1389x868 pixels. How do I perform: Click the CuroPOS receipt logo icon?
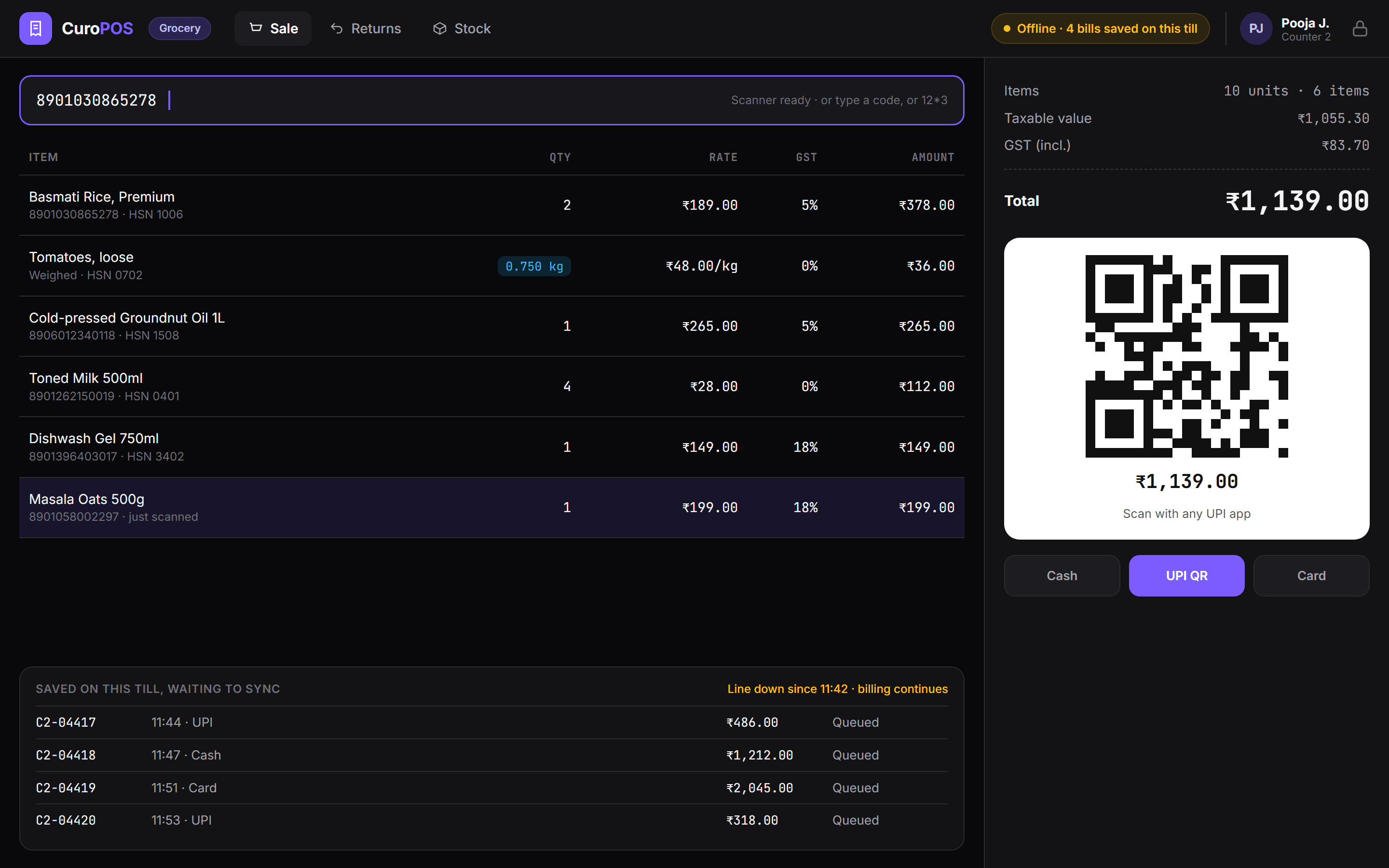pos(36,28)
